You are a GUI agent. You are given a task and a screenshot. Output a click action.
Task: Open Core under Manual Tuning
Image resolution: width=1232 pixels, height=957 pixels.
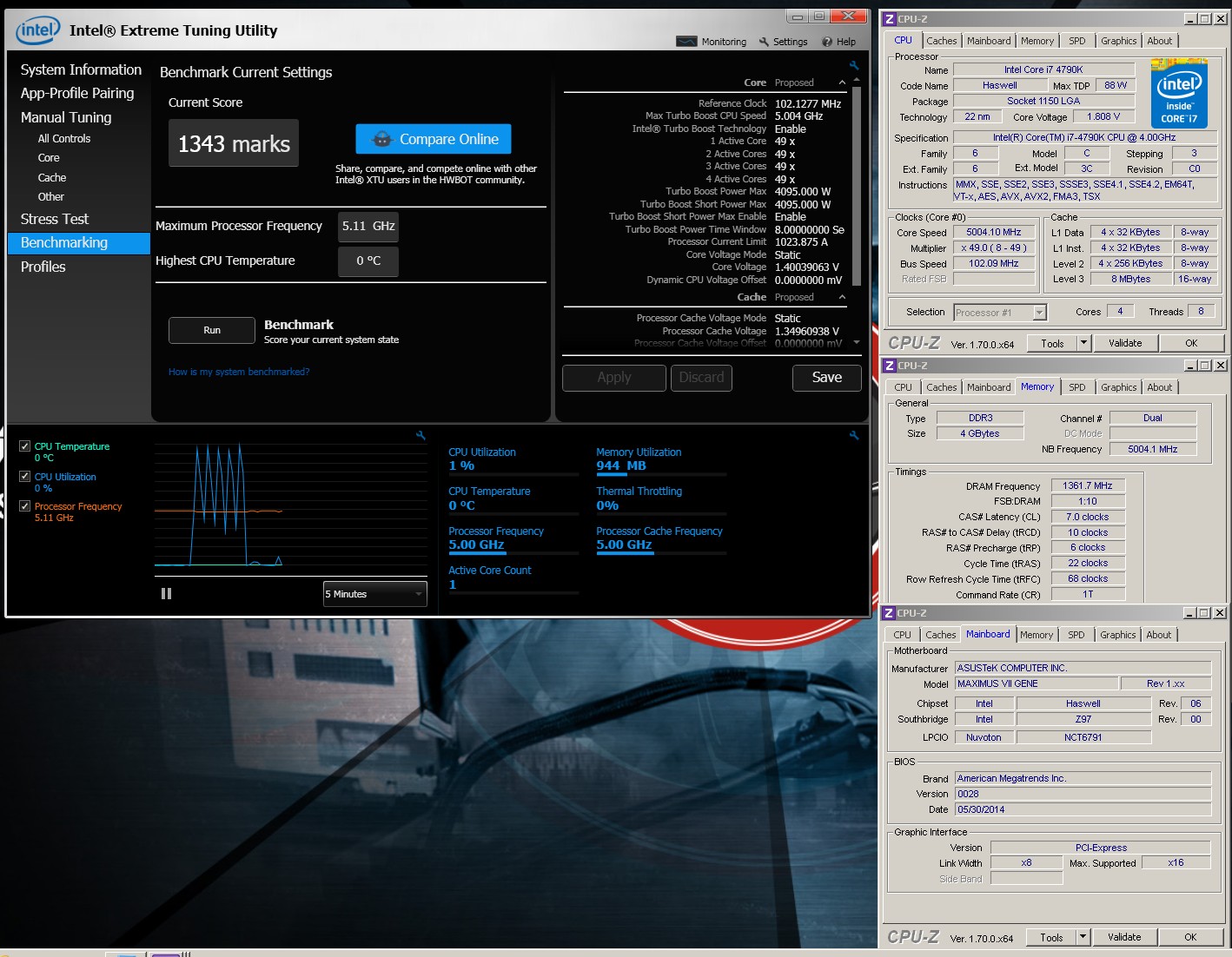tap(49, 158)
